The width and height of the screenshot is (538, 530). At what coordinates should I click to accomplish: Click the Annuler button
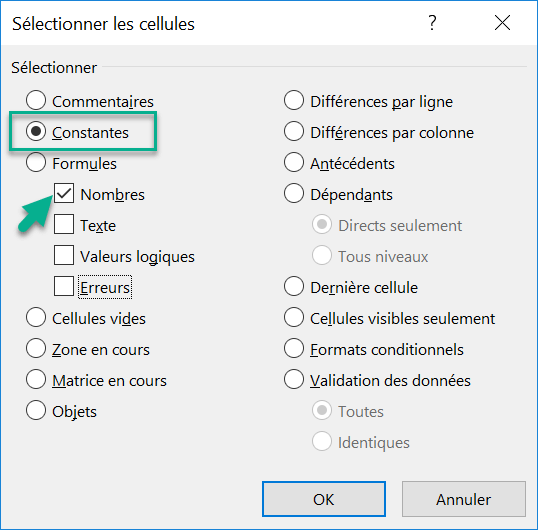[x=464, y=499]
